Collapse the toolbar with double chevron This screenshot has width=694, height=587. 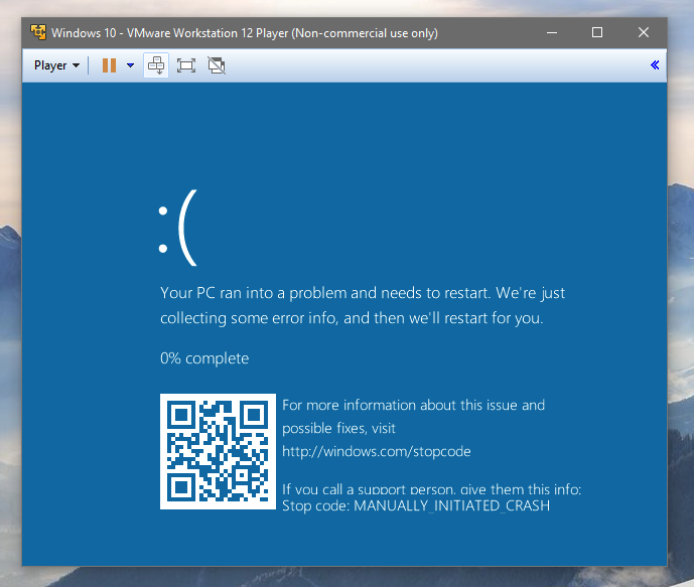655,65
